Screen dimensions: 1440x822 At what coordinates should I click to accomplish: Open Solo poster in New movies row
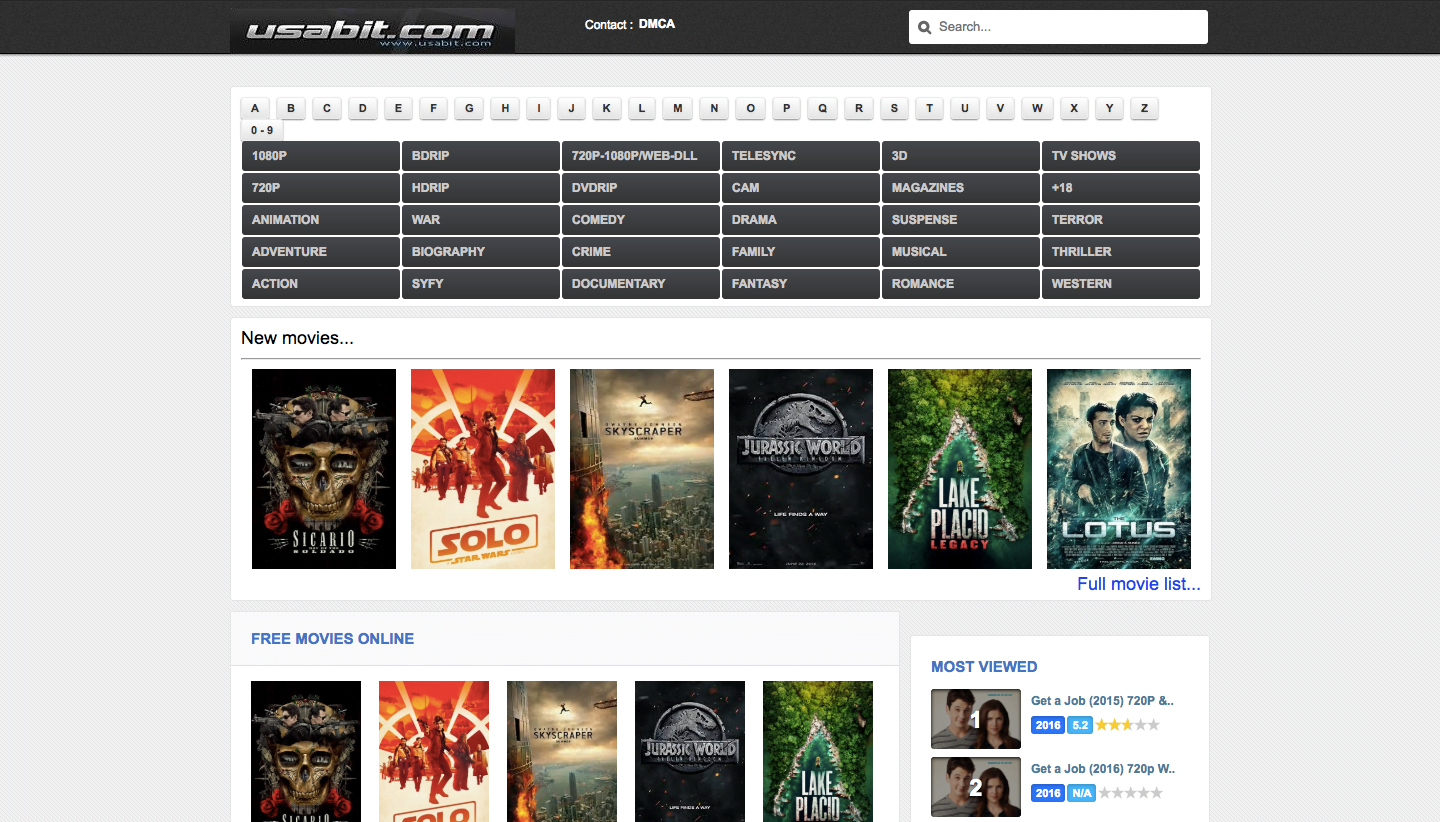point(483,469)
